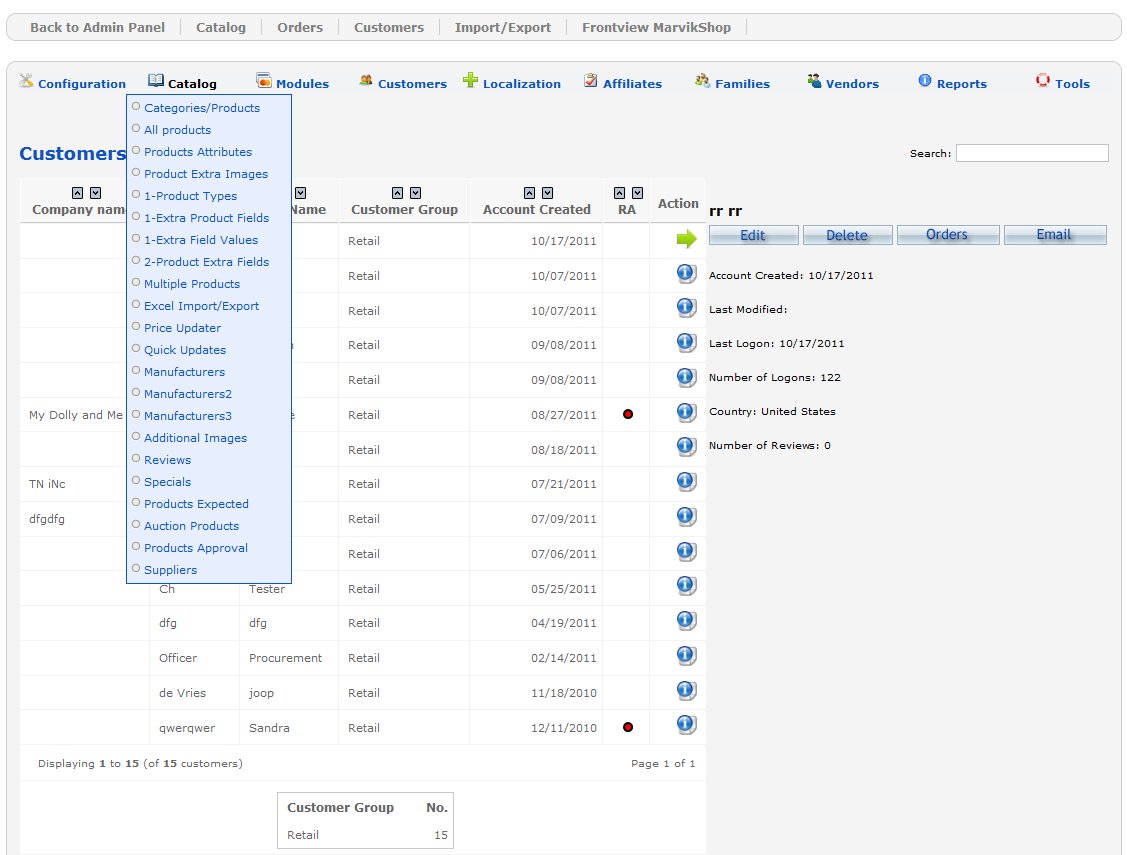Image resolution: width=1127 pixels, height=855 pixels.
Task: Click the Configuration tools icon
Action: click(27, 80)
